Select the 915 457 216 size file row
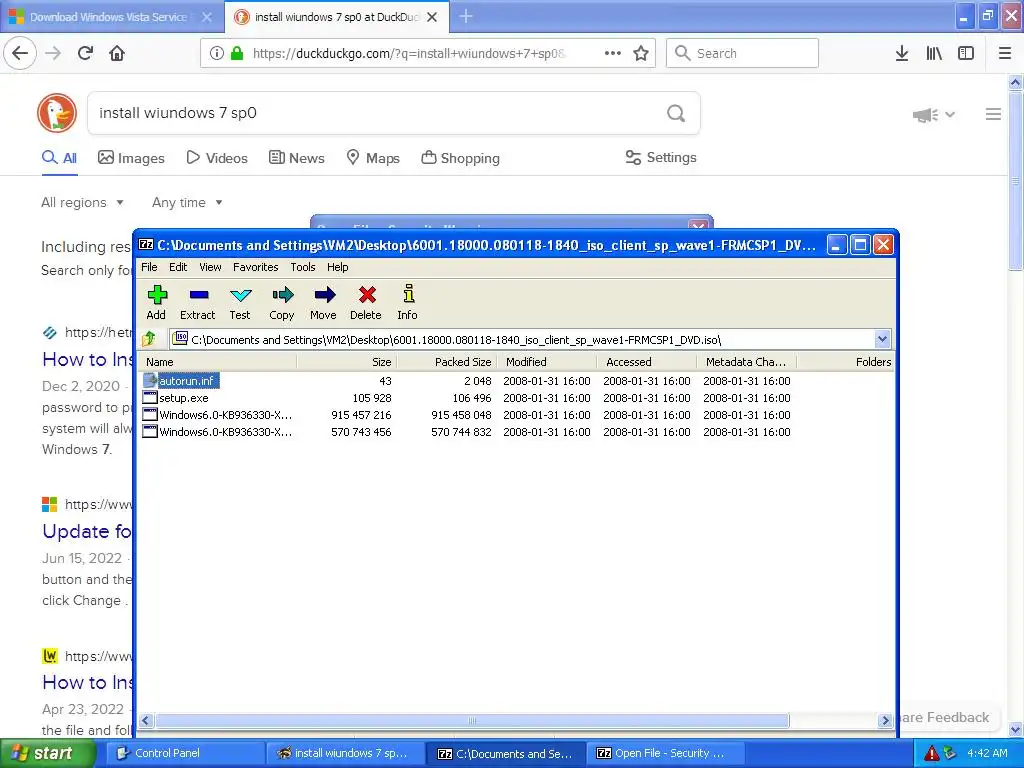This screenshot has height=768, width=1024. [515, 415]
